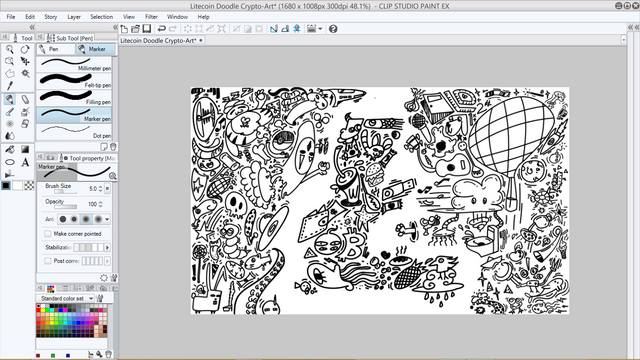Collapse the tool palette dock chevrons
This screenshot has height=360, width=640.
[31, 27]
